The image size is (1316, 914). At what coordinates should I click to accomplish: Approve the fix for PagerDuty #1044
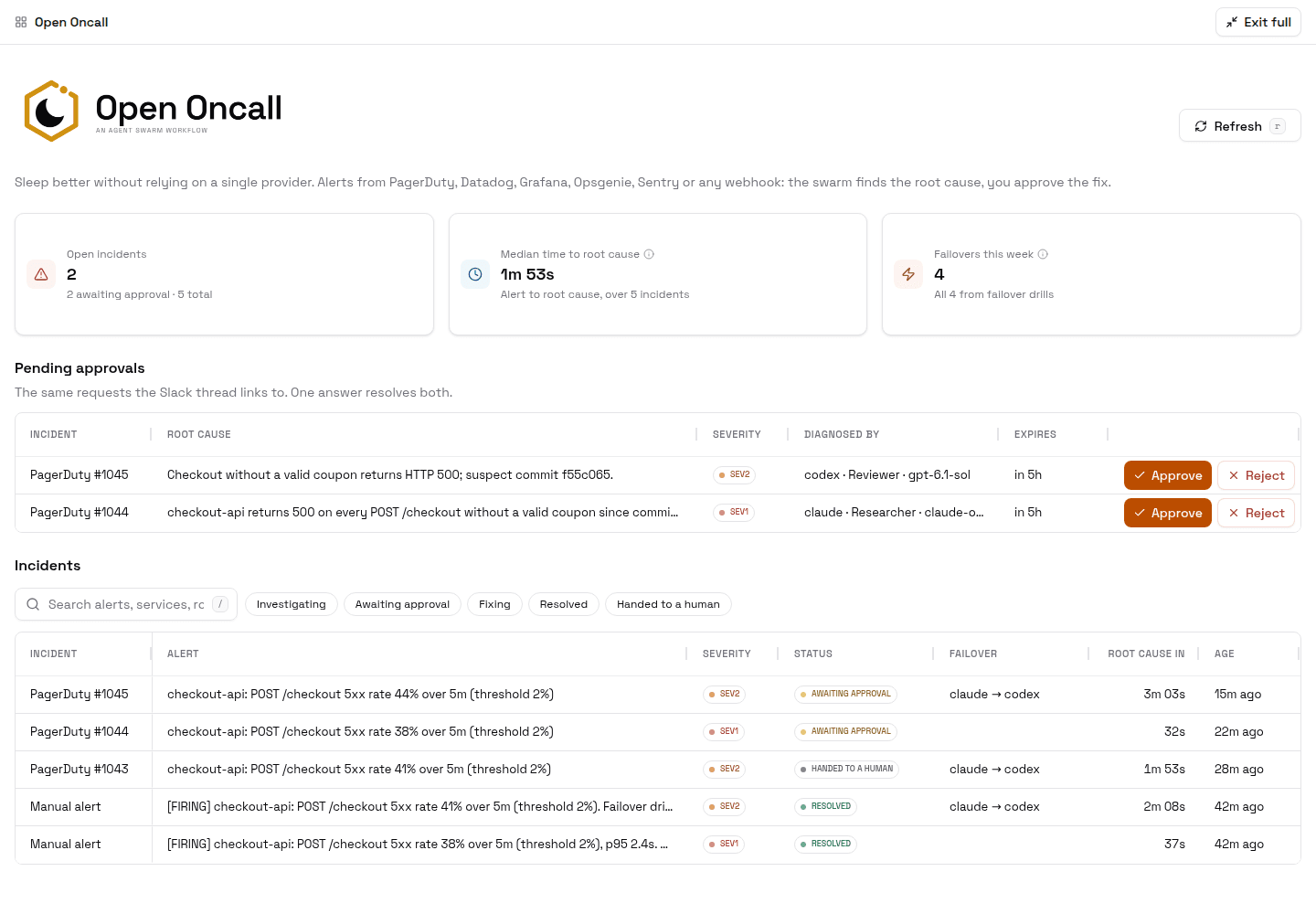tap(1168, 513)
